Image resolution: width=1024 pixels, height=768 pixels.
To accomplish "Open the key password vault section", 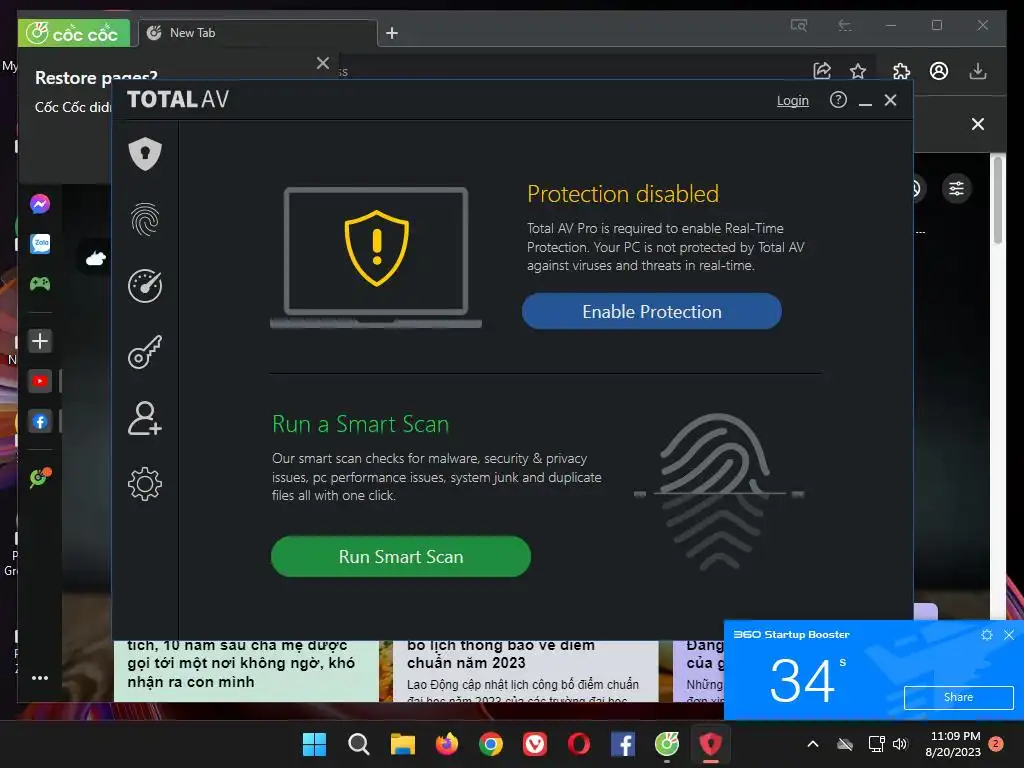I will point(145,353).
